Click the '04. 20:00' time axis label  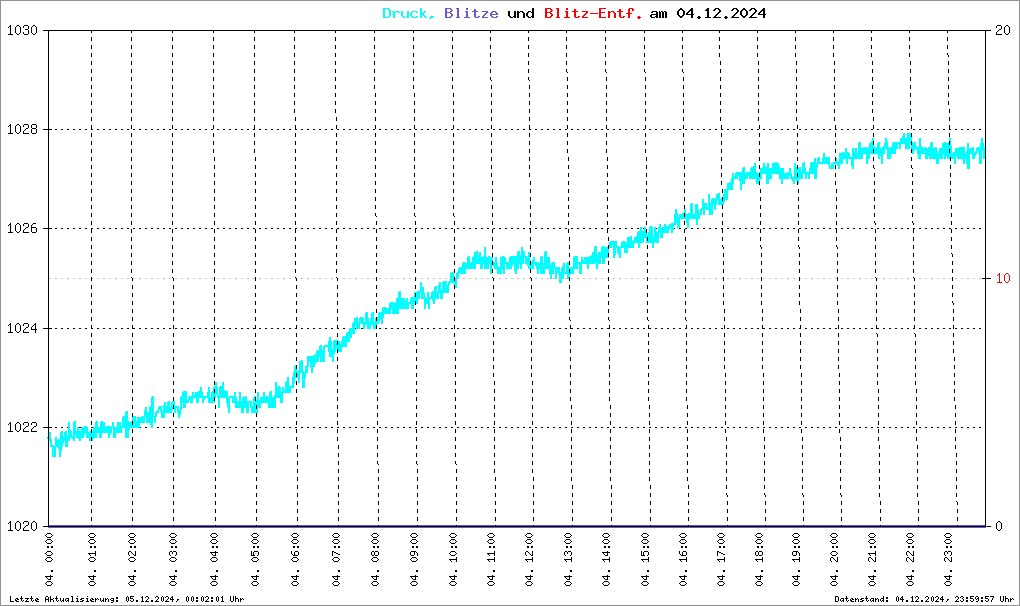pyautogui.click(x=835, y=560)
